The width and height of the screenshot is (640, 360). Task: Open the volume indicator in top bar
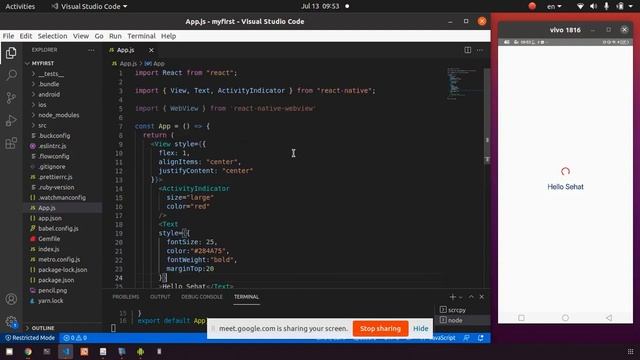[593, 6]
